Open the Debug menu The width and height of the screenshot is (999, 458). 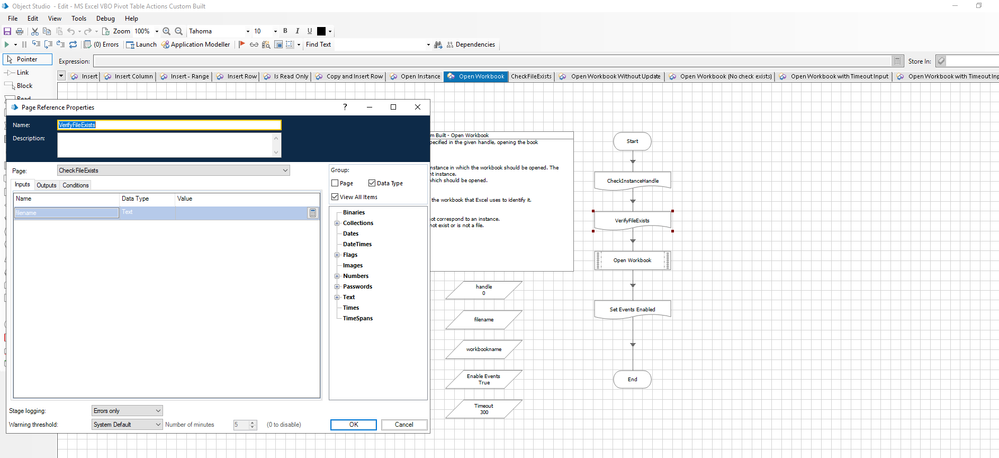point(105,18)
